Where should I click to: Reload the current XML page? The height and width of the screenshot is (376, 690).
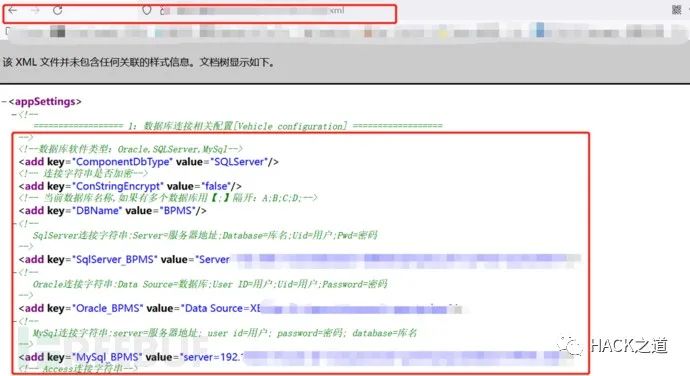58,10
